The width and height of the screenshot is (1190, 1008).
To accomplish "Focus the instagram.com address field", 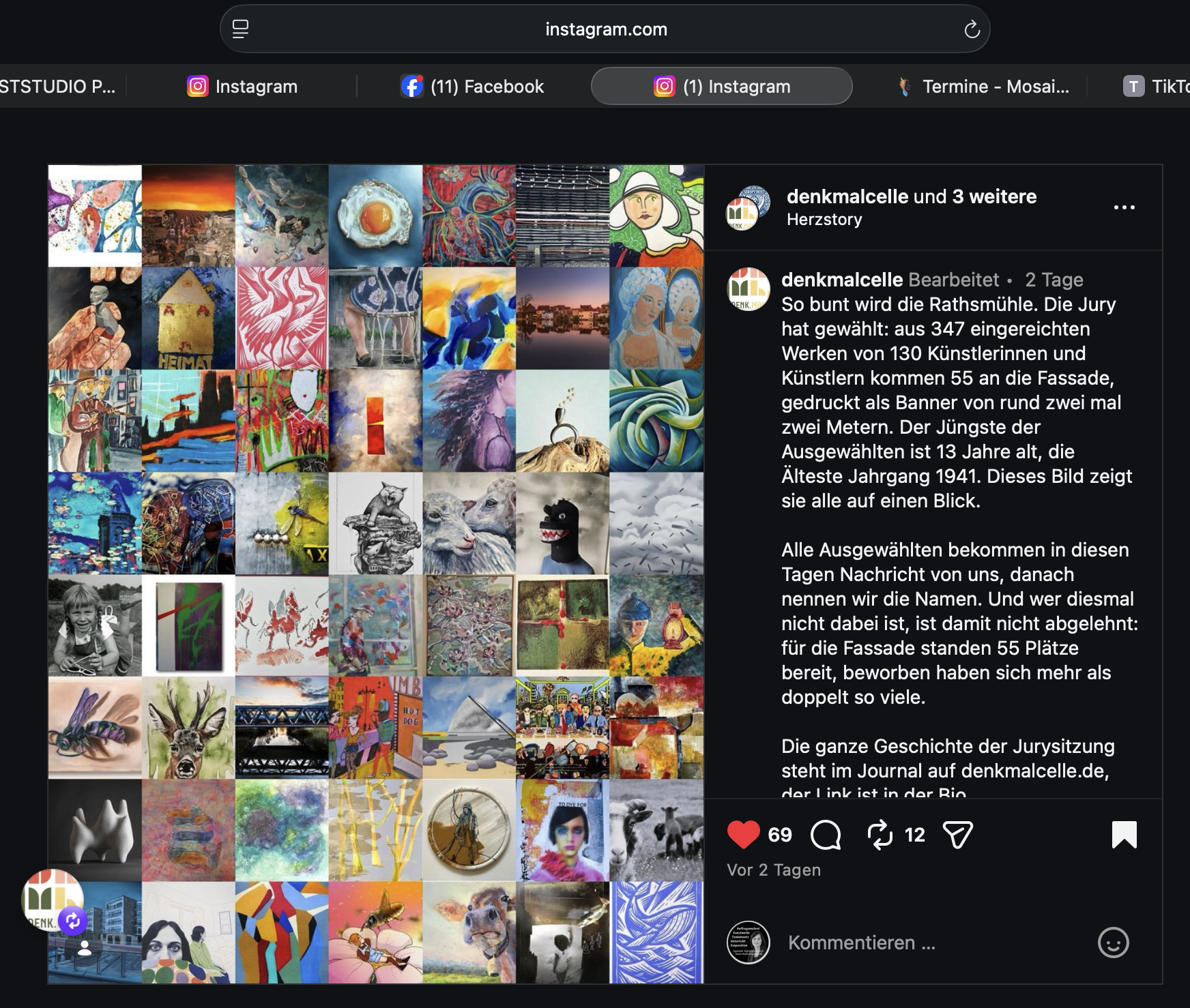I will click(605, 29).
